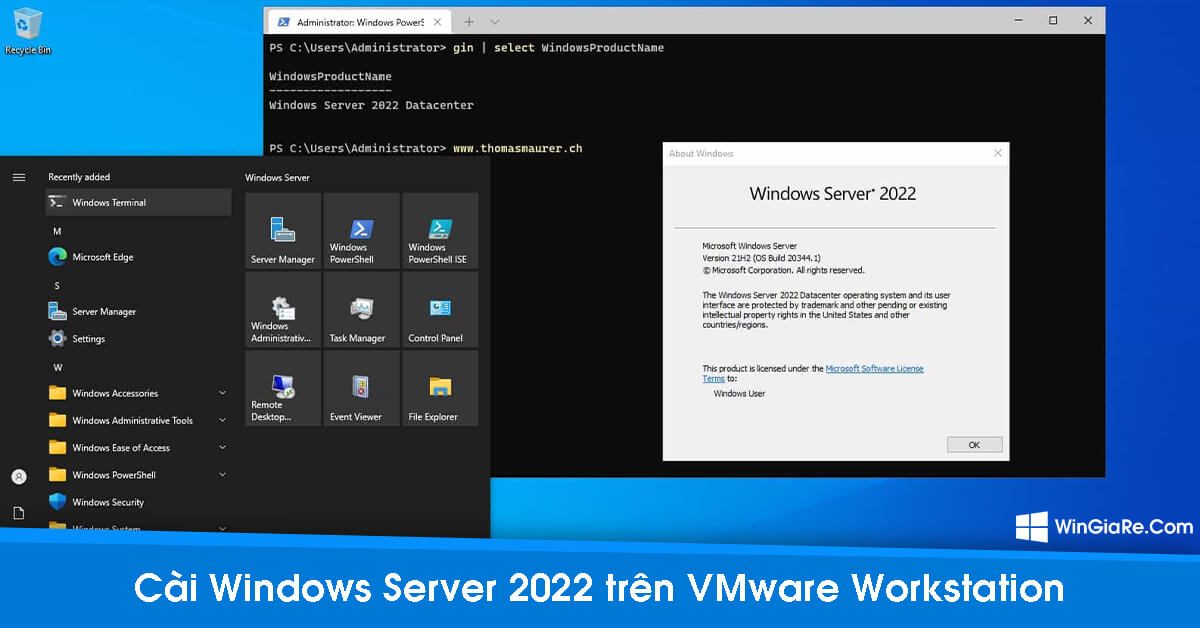The height and width of the screenshot is (628, 1200).
Task: Open Server Manager in app list
Action: coord(138,311)
